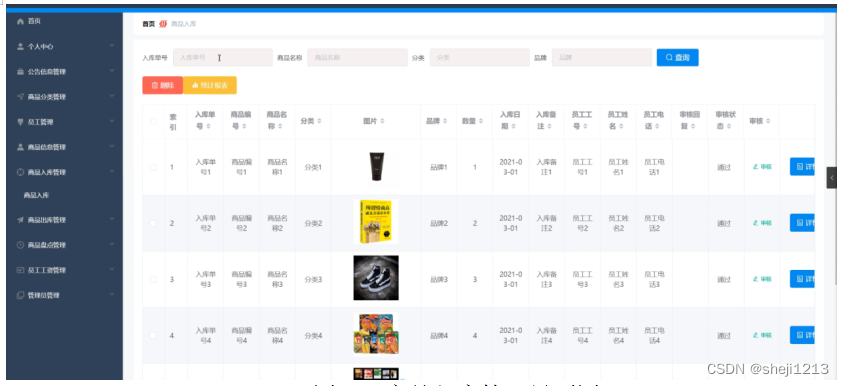Sort by the 审核 column sort icon
Image resolution: width=844 pixels, height=386 pixels.
click(x=768, y=122)
